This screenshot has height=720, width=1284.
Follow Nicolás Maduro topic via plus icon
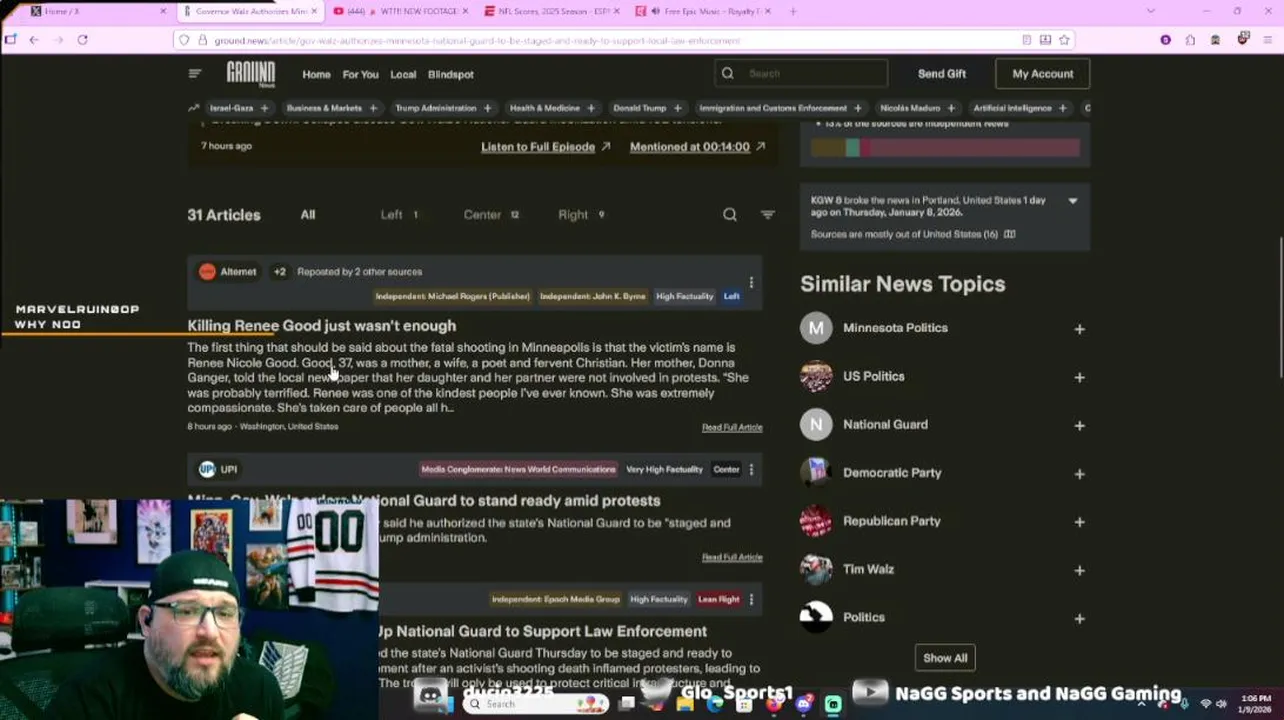[x=951, y=108]
